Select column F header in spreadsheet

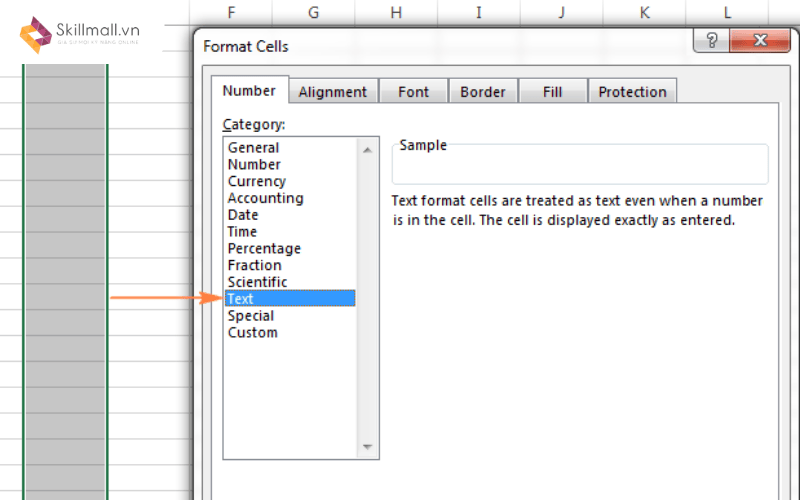[x=231, y=12]
